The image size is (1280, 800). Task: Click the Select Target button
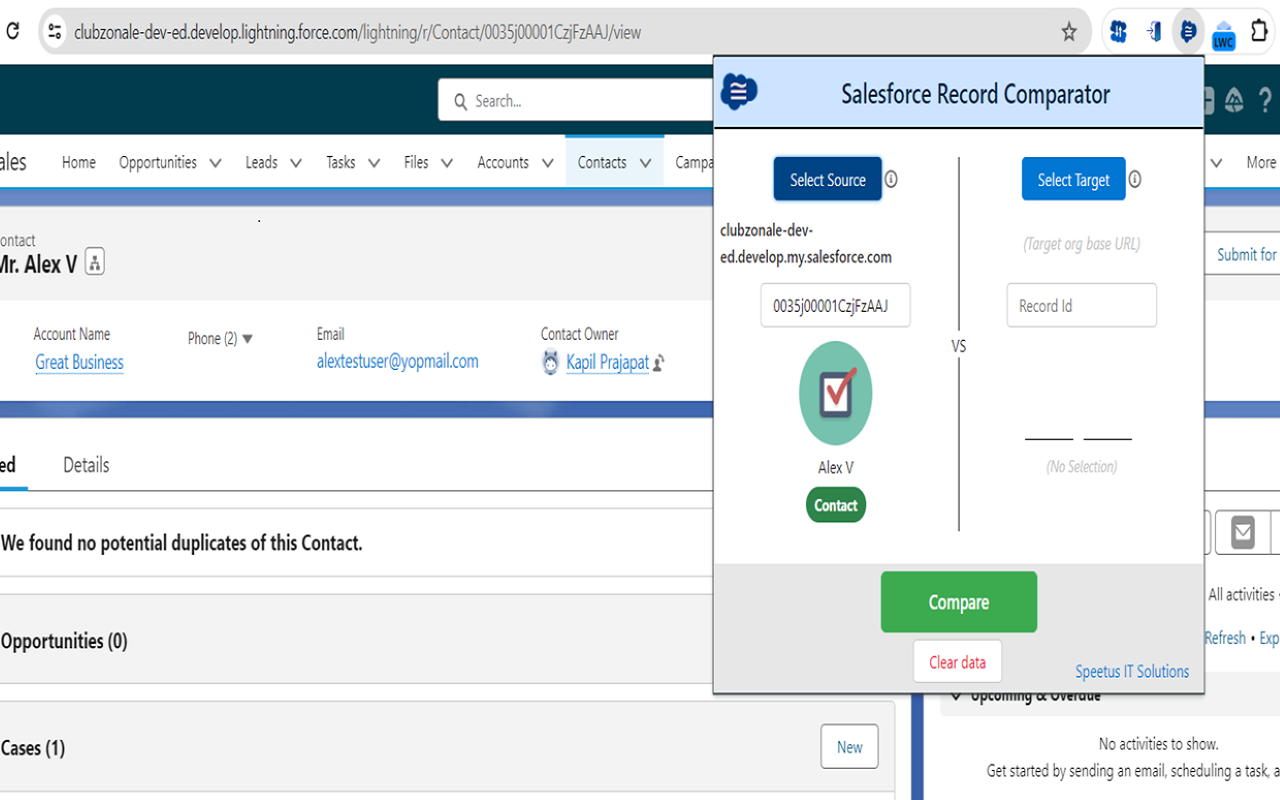click(x=1074, y=179)
